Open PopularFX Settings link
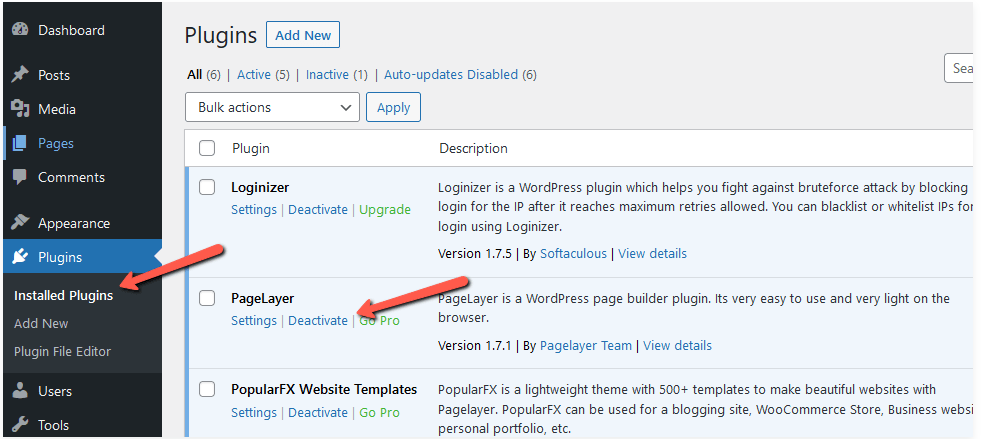The image size is (989, 439). click(x=254, y=413)
